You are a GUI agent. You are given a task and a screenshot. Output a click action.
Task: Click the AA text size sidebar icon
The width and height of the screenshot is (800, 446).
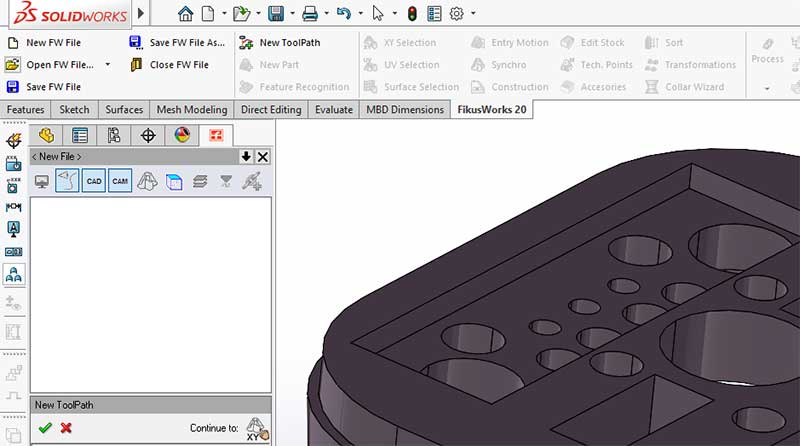[x=13, y=275]
